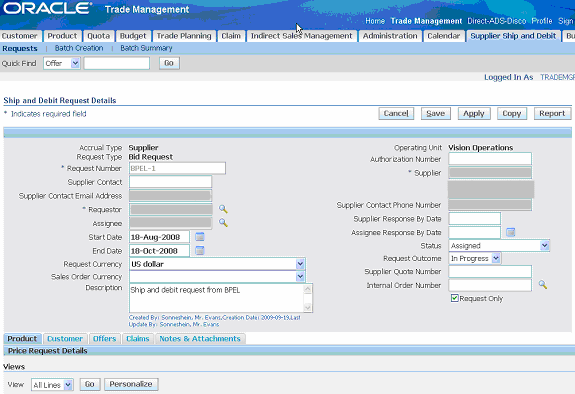Select lower Product section tab
575x394 pixels.
click(x=22, y=339)
